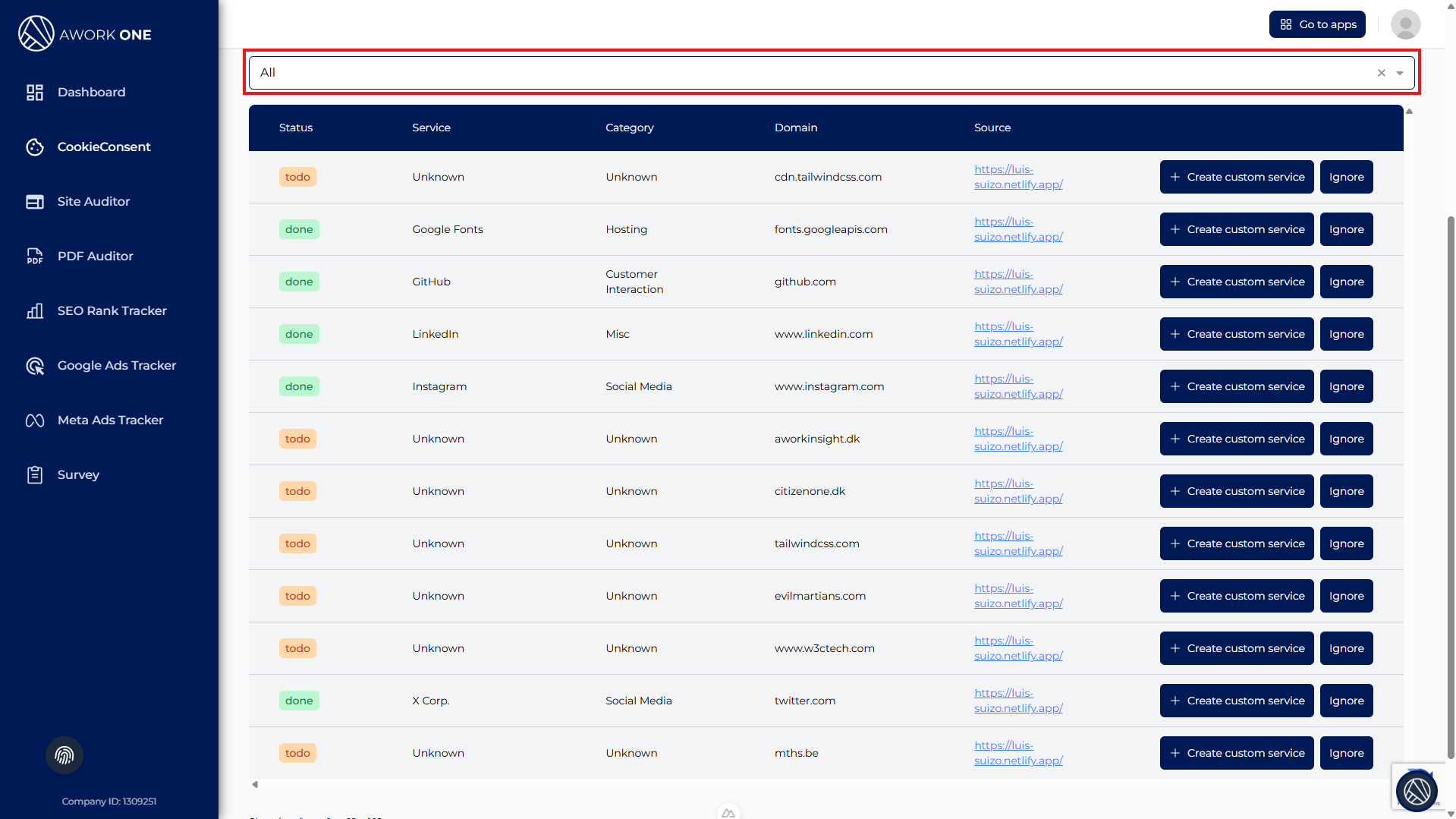Clear the All filter selection

click(1382, 74)
